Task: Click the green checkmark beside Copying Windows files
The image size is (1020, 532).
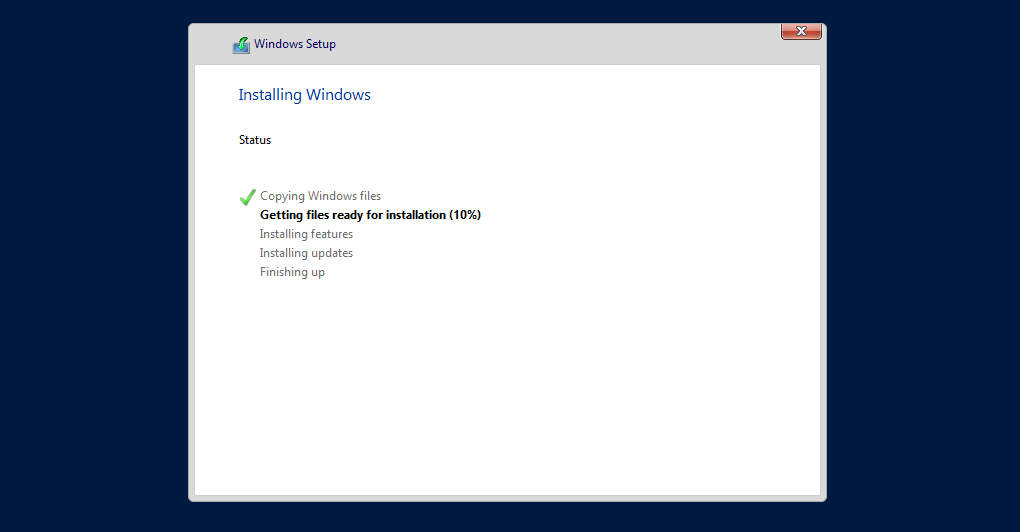Action: coord(247,197)
